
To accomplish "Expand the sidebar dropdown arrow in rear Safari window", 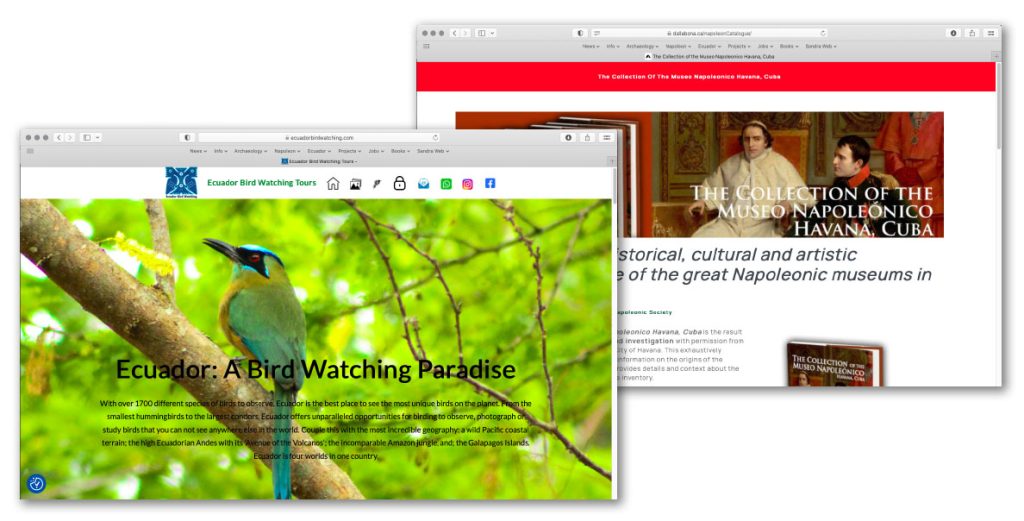I will [x=492, y=33].
